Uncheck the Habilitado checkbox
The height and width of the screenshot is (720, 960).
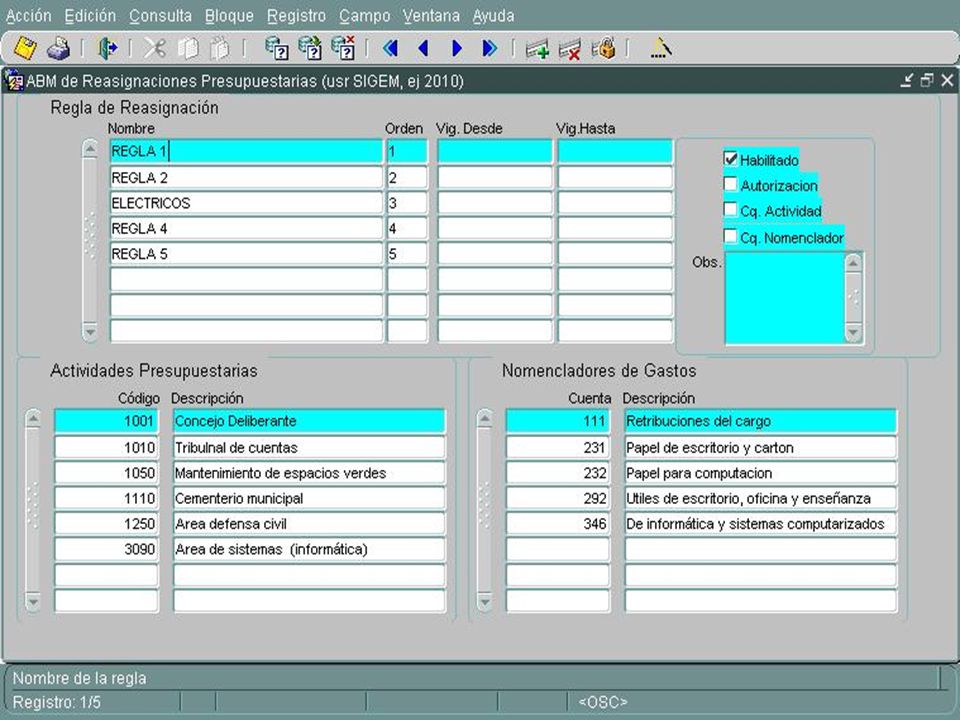tap(730, 159)
